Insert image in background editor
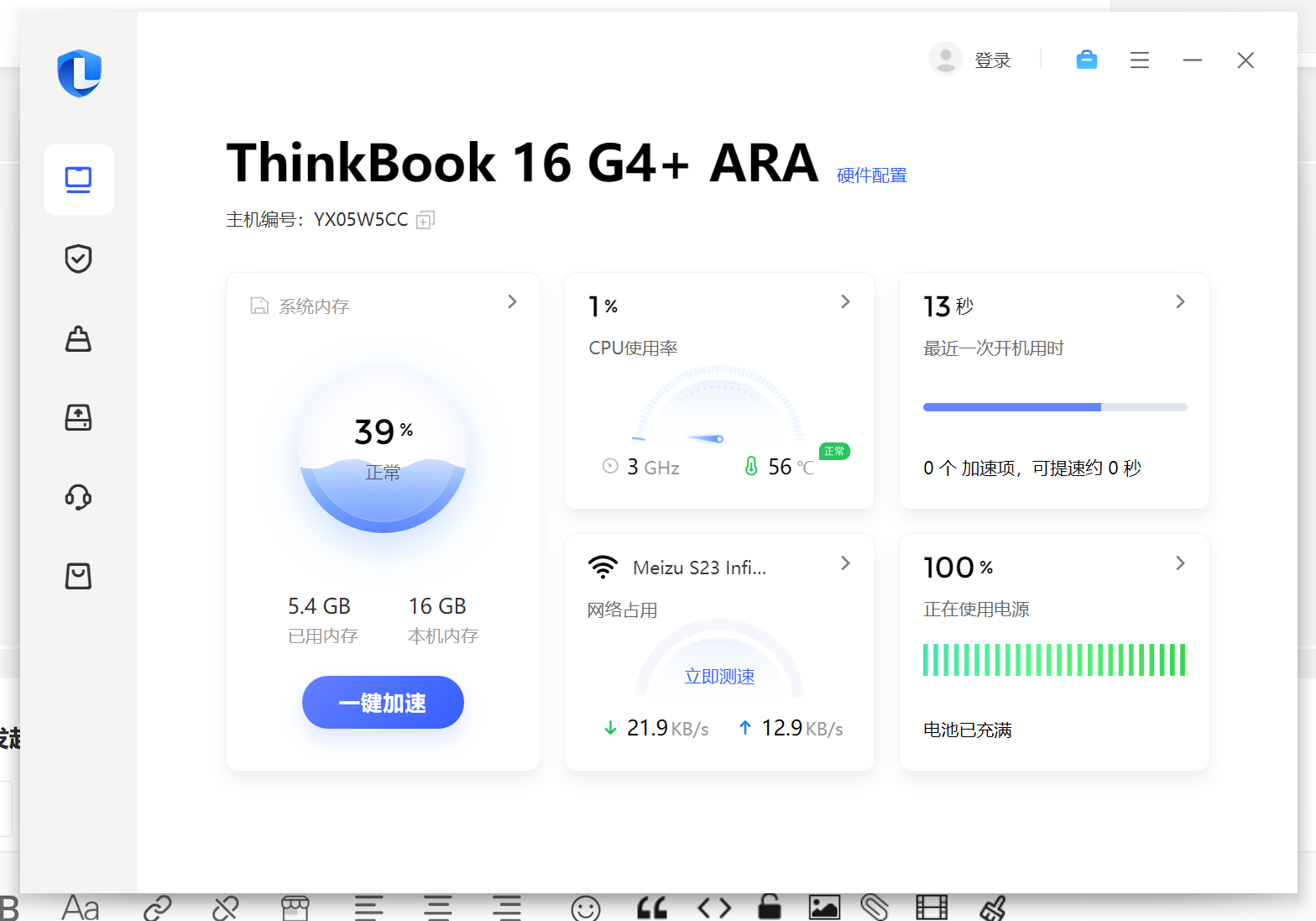The image size is (1316, 921). pos(824,908)
